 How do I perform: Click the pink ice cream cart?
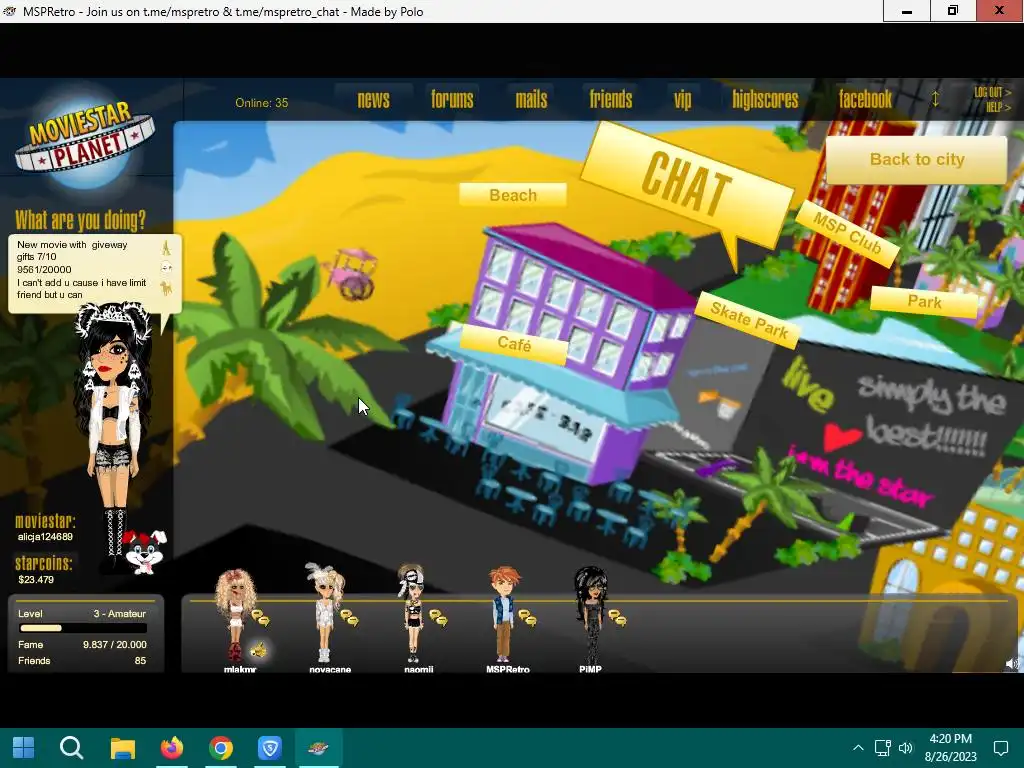[x=351, y=274]
